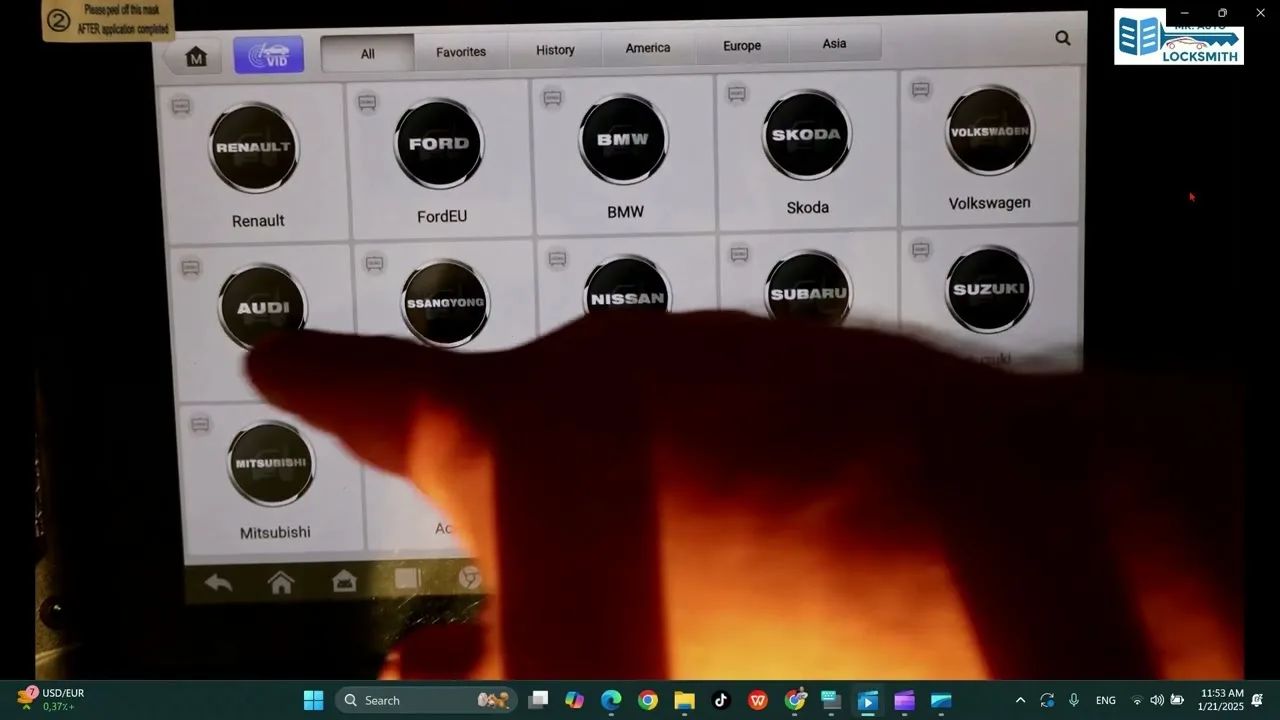
Task: Open the notifications bell in system tray
Action: 1258,700
